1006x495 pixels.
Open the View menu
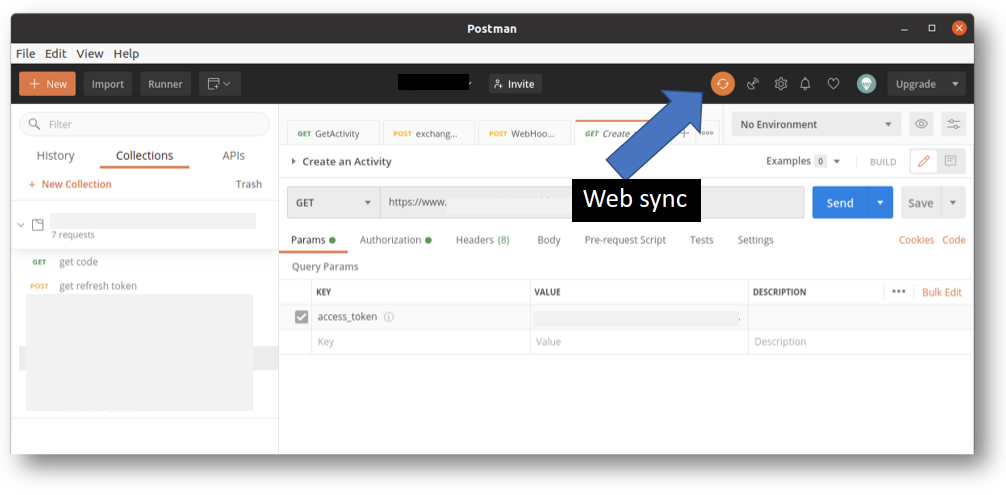[90, 54]
